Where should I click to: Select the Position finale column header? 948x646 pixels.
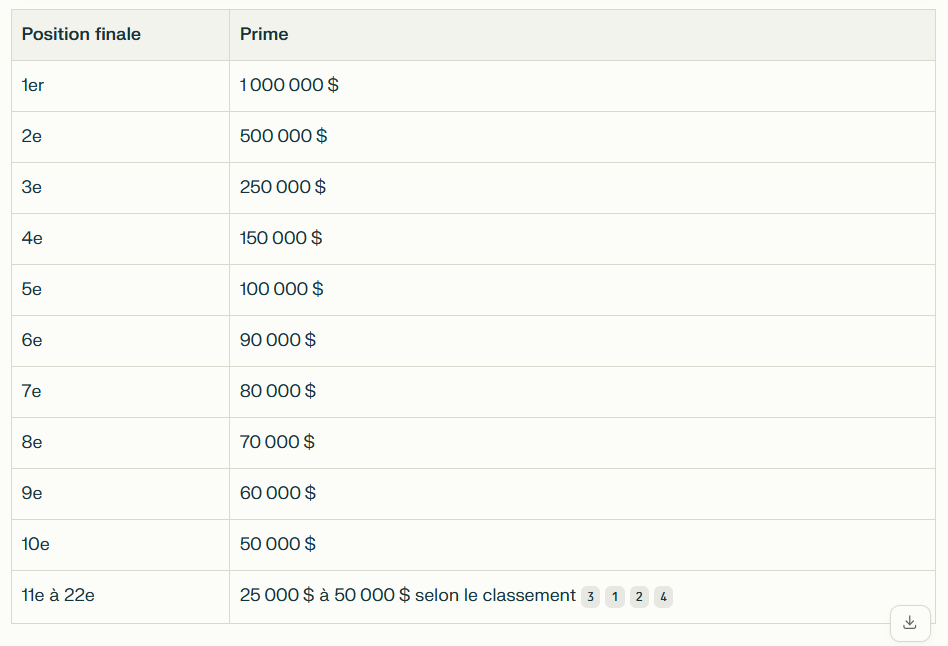[120, 34]
